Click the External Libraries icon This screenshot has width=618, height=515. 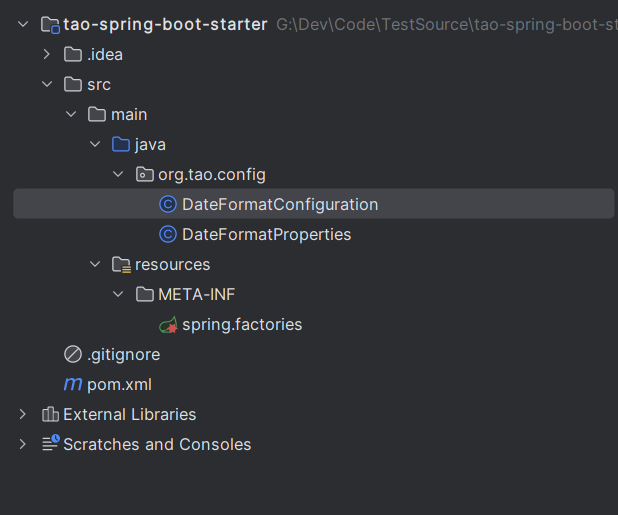49,414
